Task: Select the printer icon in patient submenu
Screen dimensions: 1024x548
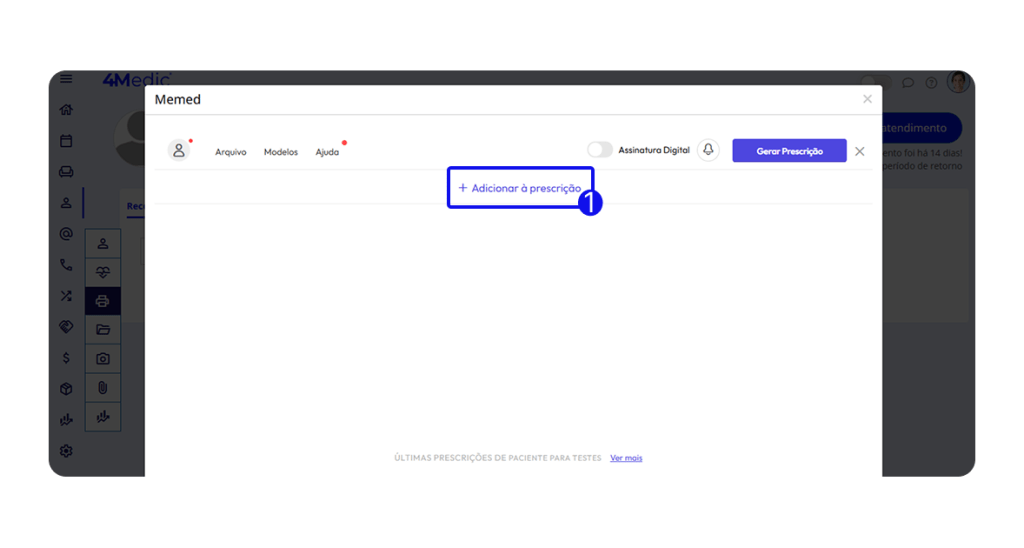Action: tap(102, 301)
